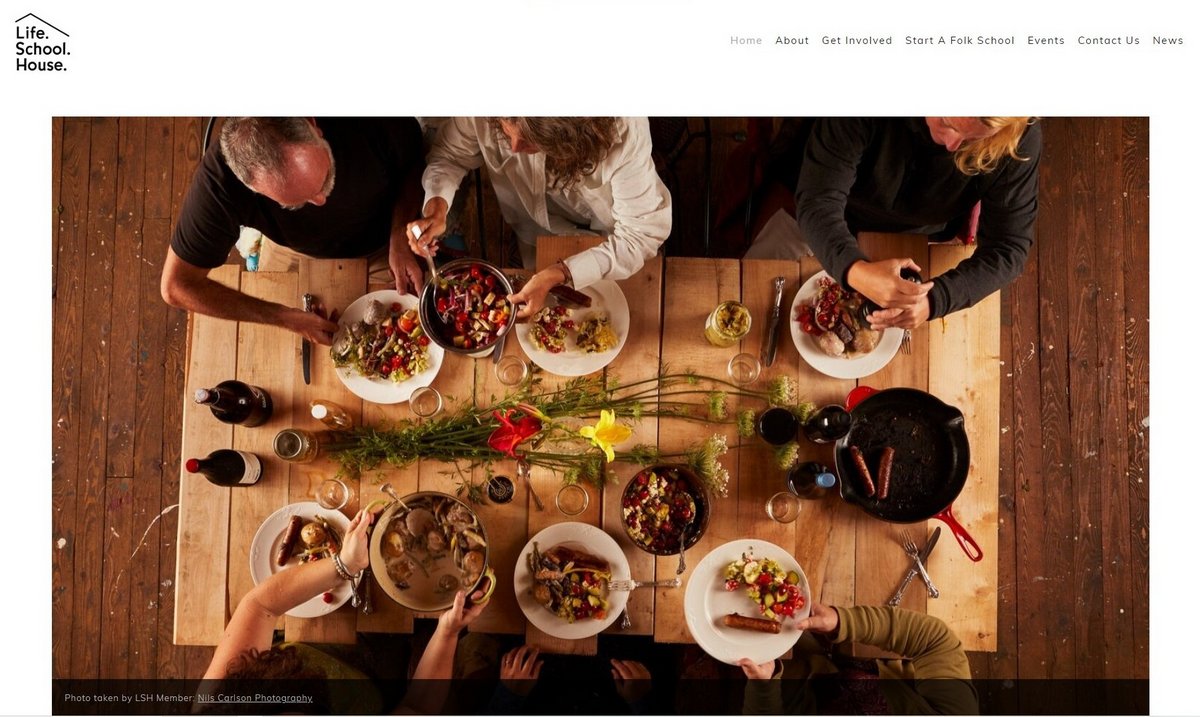Click the yellow lily on the table
This screenshot has width=1200, height=717.
[606, 434]
